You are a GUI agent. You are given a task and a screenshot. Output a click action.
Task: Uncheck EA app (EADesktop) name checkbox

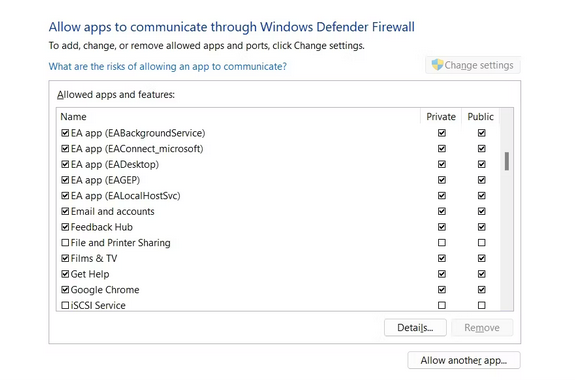65,164
